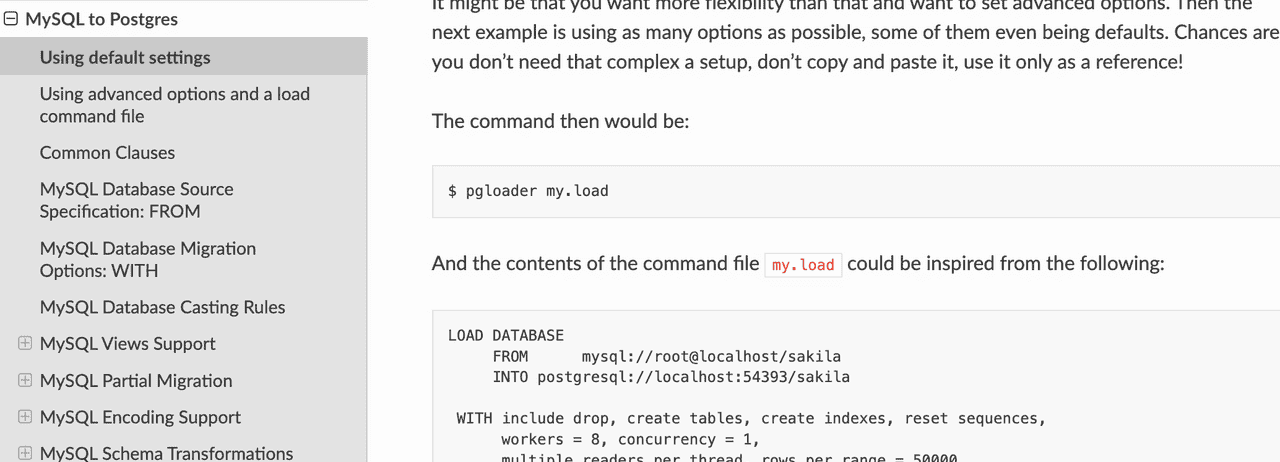Expand MySQL Partial Migration plus icon
1280x462 pixels.
pyautogui.click(x=25, y=381)
